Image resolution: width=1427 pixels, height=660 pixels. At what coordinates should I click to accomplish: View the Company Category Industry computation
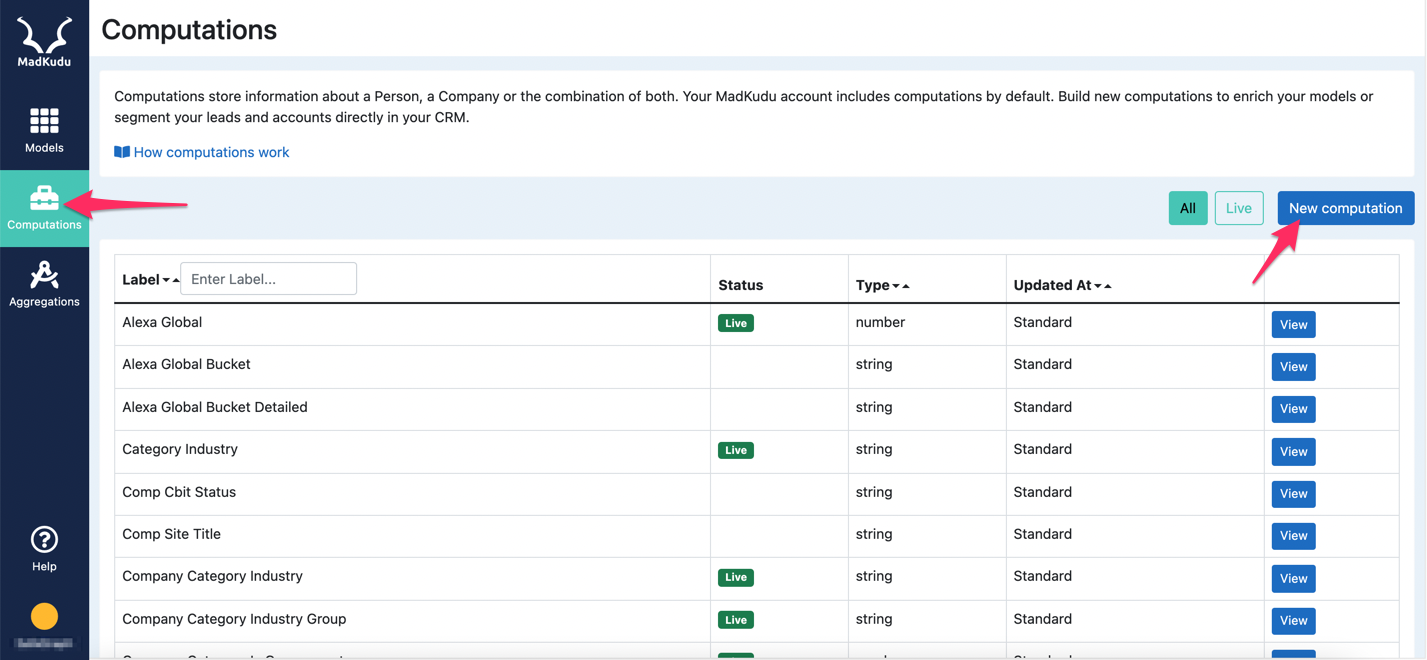pyautogui.click(x=1293, y=579)
